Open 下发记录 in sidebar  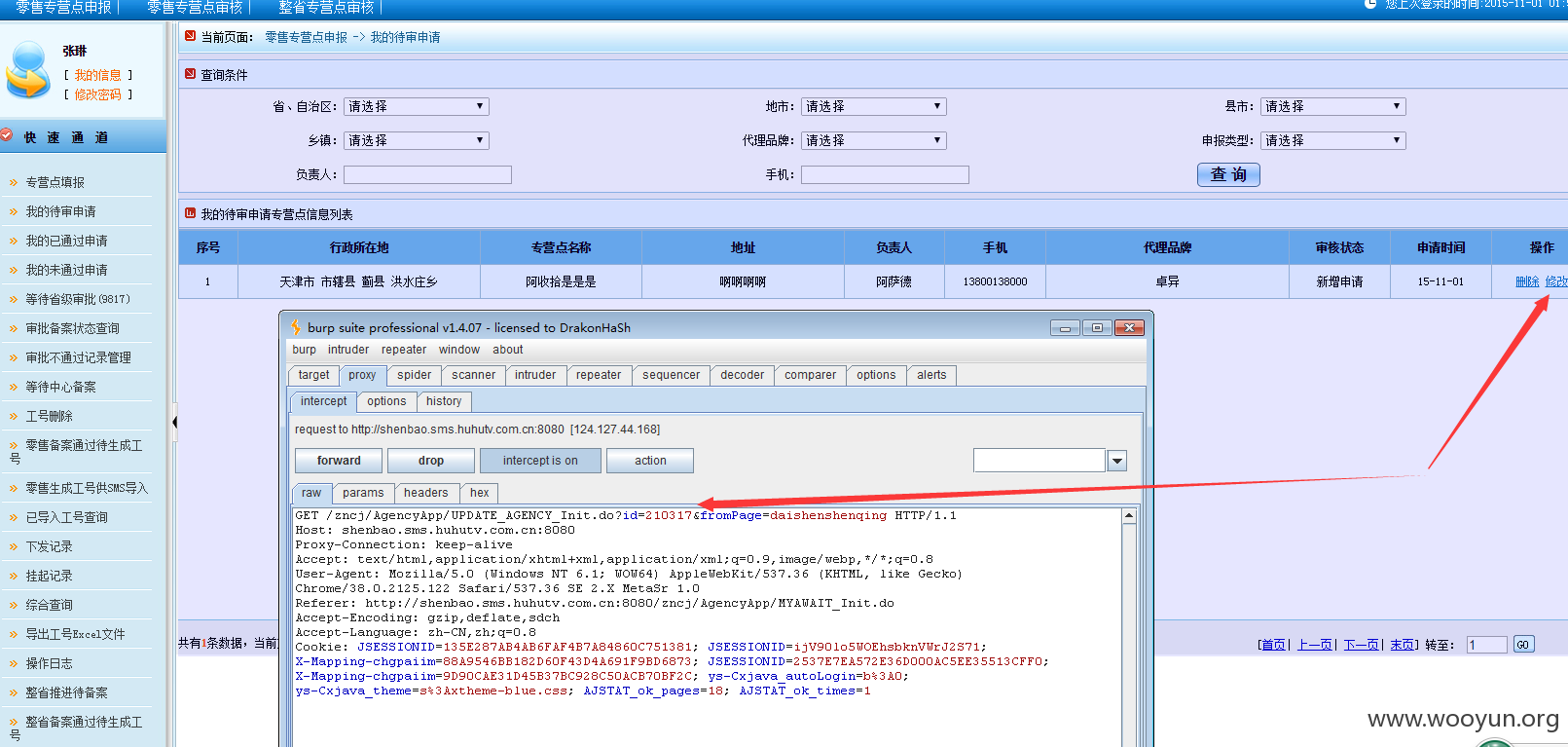tap(49, 546)
